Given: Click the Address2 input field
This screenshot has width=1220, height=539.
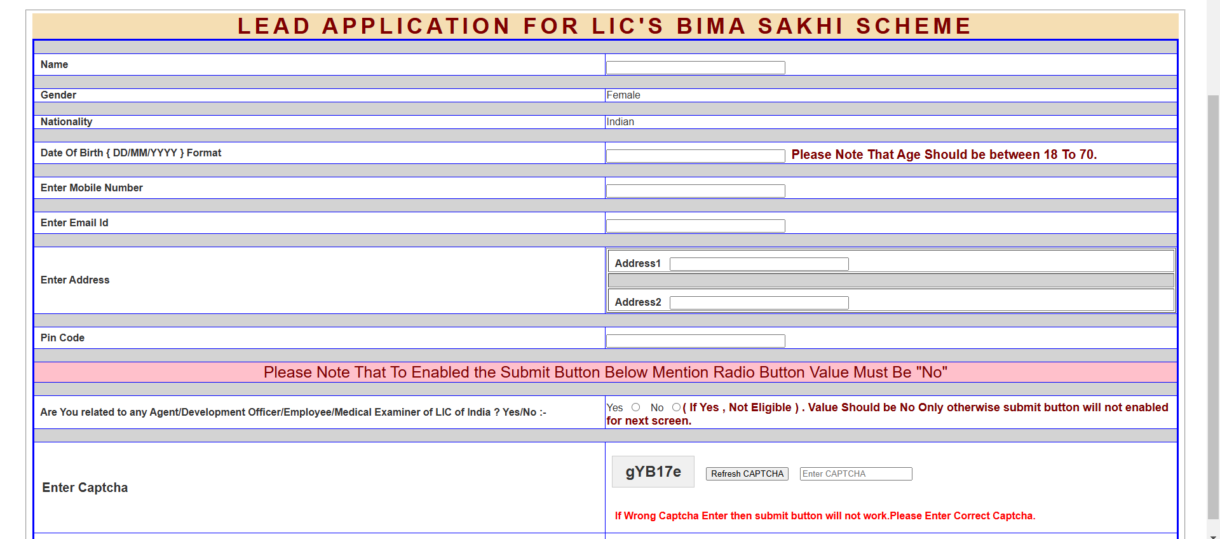Looking at the screenshot, I should 759,302.
